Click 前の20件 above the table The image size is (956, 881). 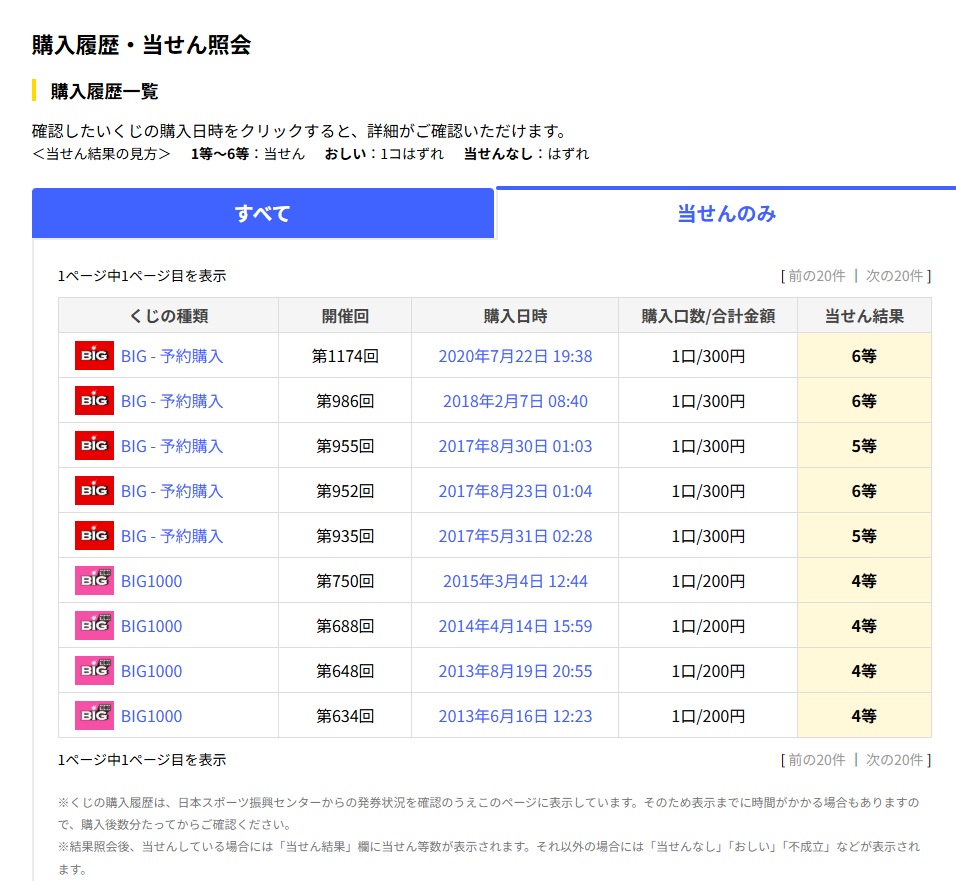(x=816, y=276)
